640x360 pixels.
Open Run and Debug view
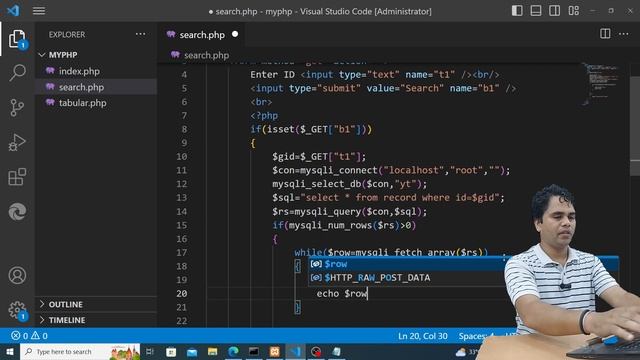17,142
